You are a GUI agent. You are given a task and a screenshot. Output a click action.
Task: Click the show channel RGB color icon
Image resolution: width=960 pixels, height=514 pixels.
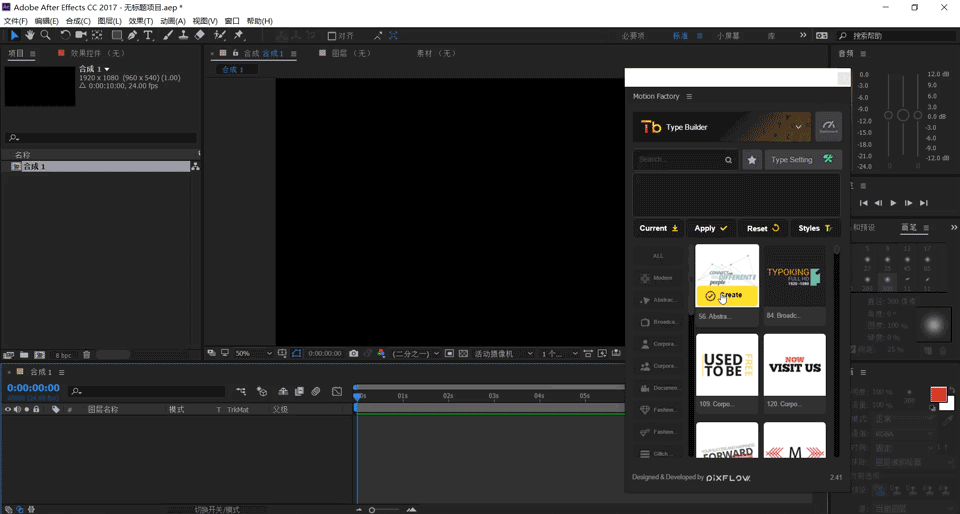click(x=381, y=353)
